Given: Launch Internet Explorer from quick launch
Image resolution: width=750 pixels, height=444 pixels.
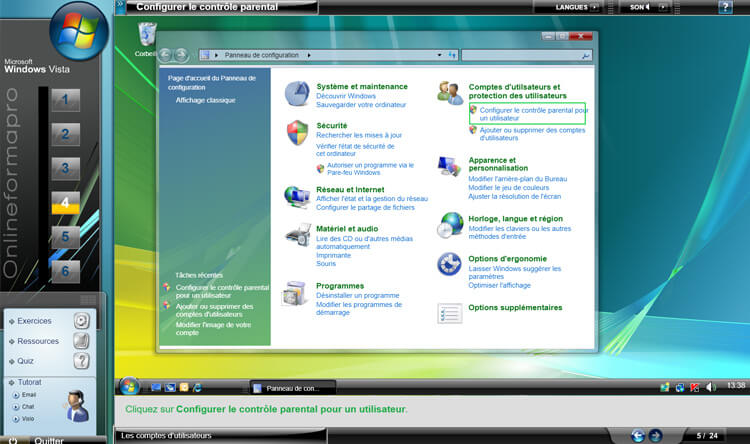Looking at the screenshot, I should coord(197,388).
